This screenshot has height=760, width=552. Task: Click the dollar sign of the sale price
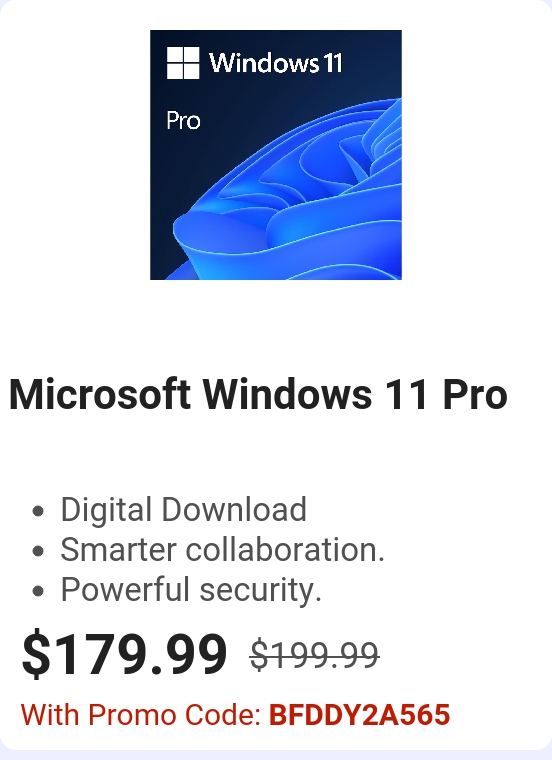coord(36,654)
